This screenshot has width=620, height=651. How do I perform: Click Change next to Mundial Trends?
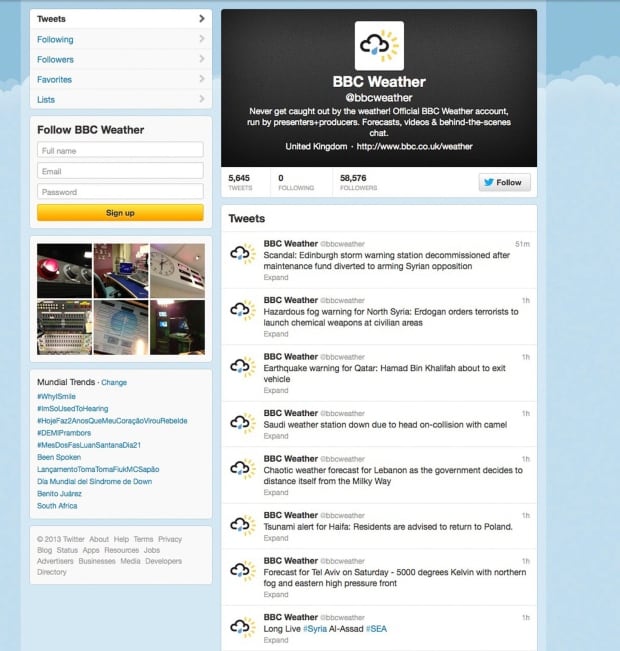114,382
